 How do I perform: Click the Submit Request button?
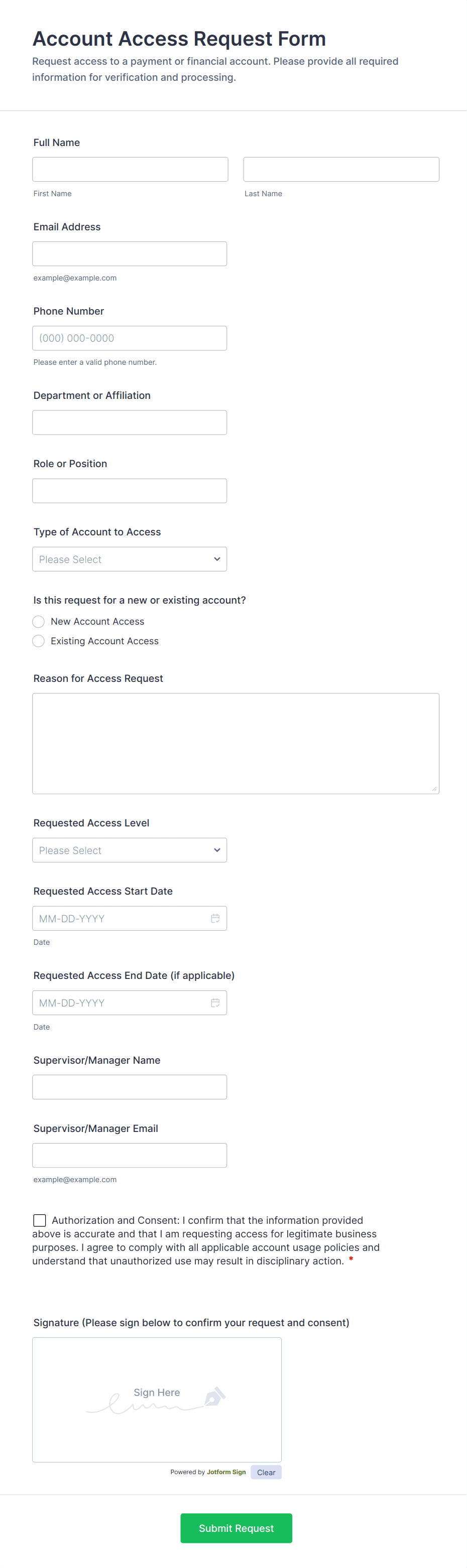click(x=236, y=1528)
